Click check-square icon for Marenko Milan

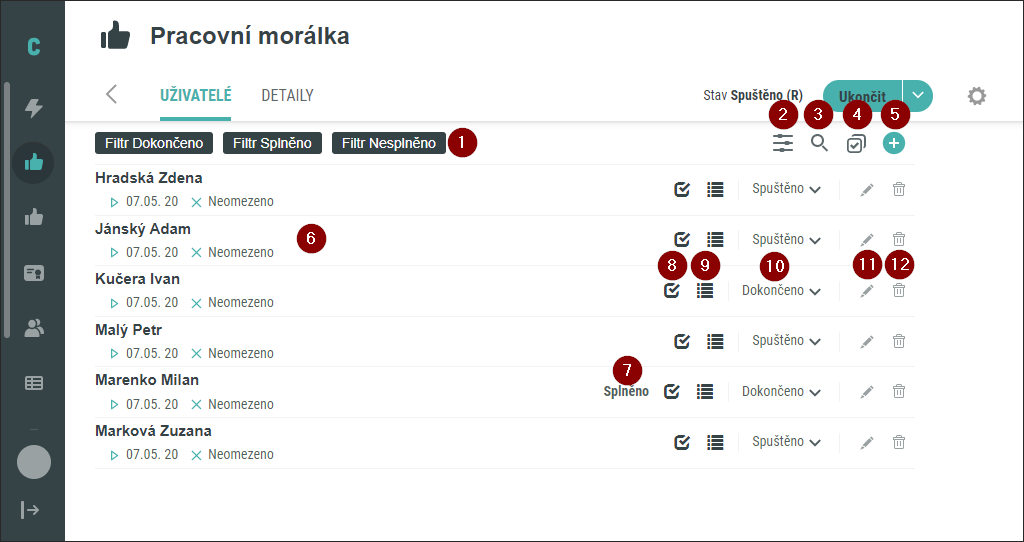671,391
